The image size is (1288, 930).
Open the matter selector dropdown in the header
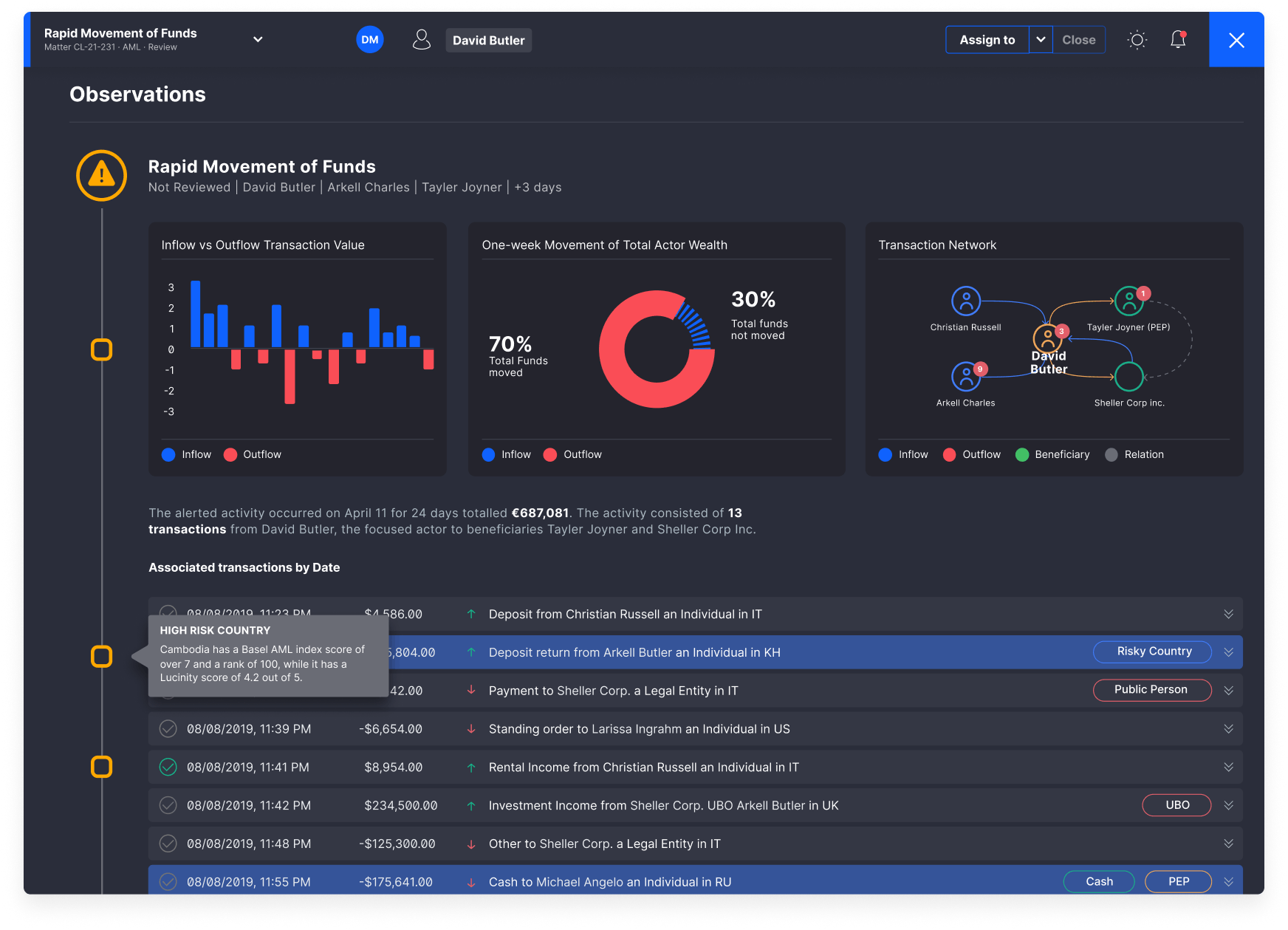click(x=257, y=39)
